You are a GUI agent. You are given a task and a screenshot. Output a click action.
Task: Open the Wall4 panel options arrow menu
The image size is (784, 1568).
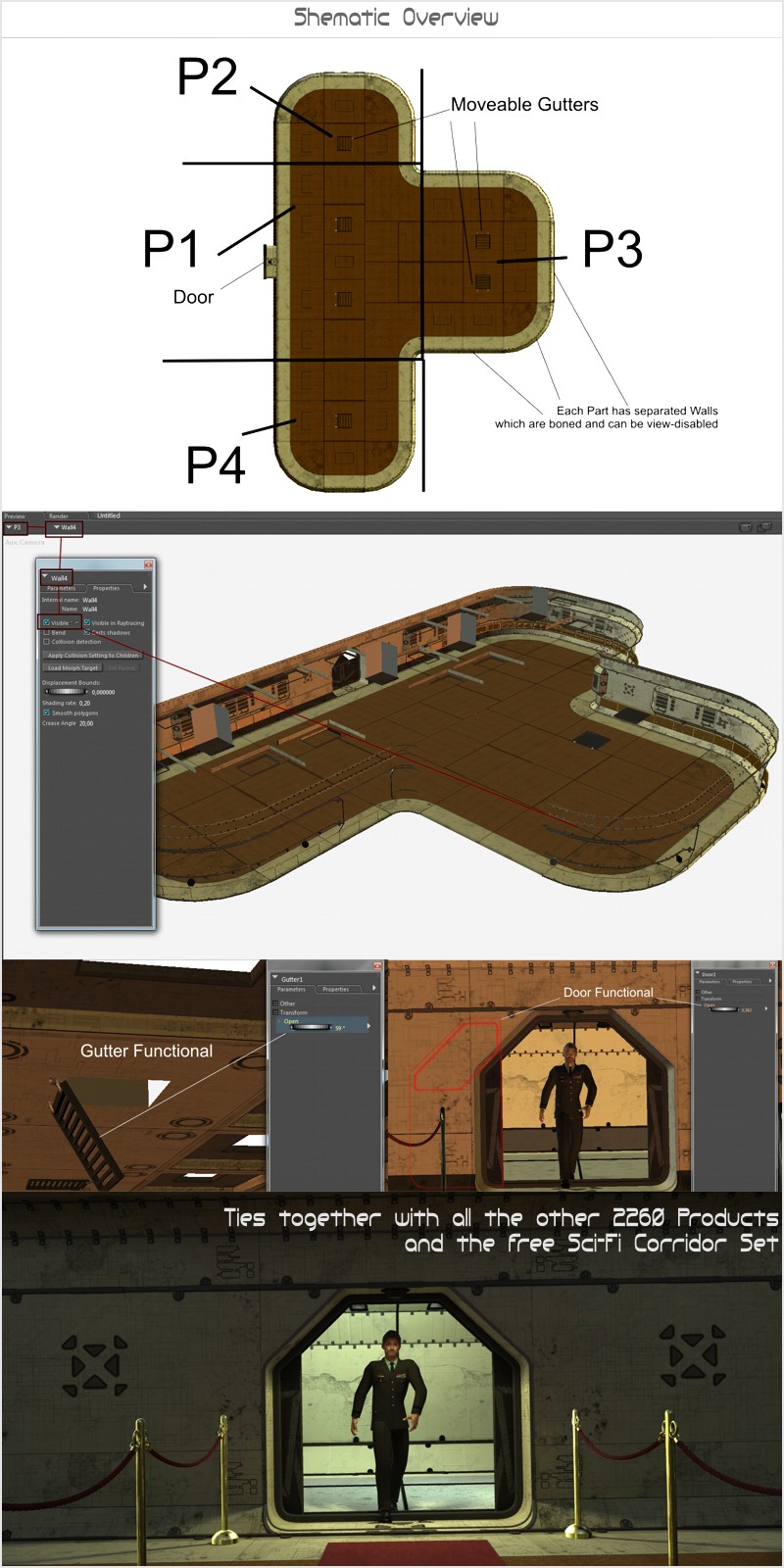coord(145,587)
